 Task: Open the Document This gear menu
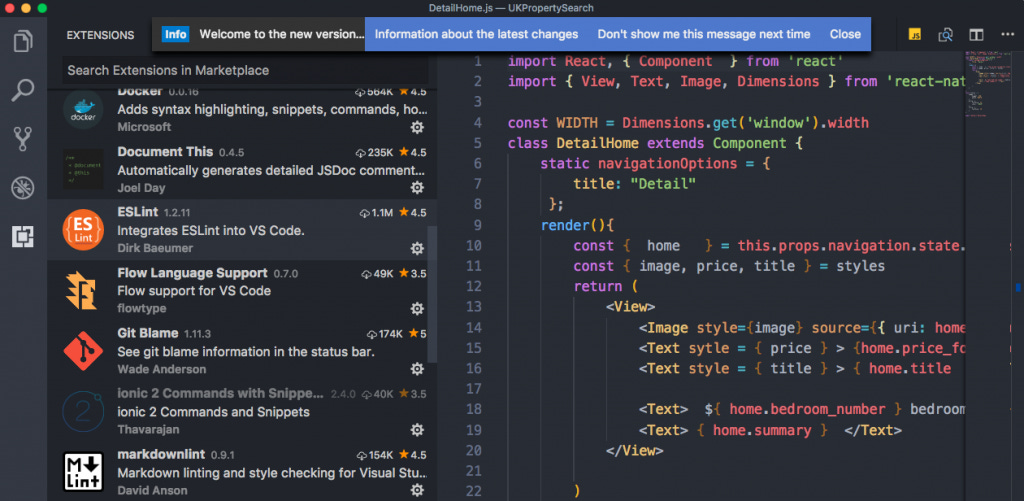(x=417, y=187)
